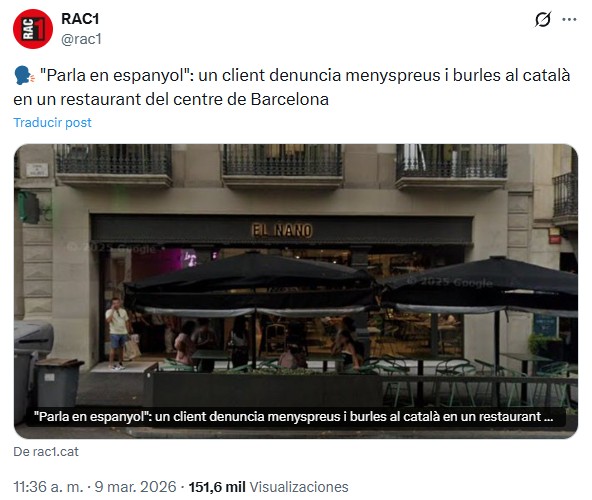
Task: Click the "Parla en espanyol" quoted text
Action: point(116,75)
